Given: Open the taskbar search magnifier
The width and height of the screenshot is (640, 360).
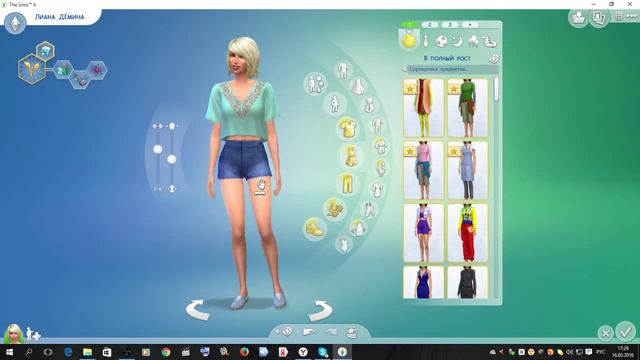Looking at the screenshot, I should 29,352.
